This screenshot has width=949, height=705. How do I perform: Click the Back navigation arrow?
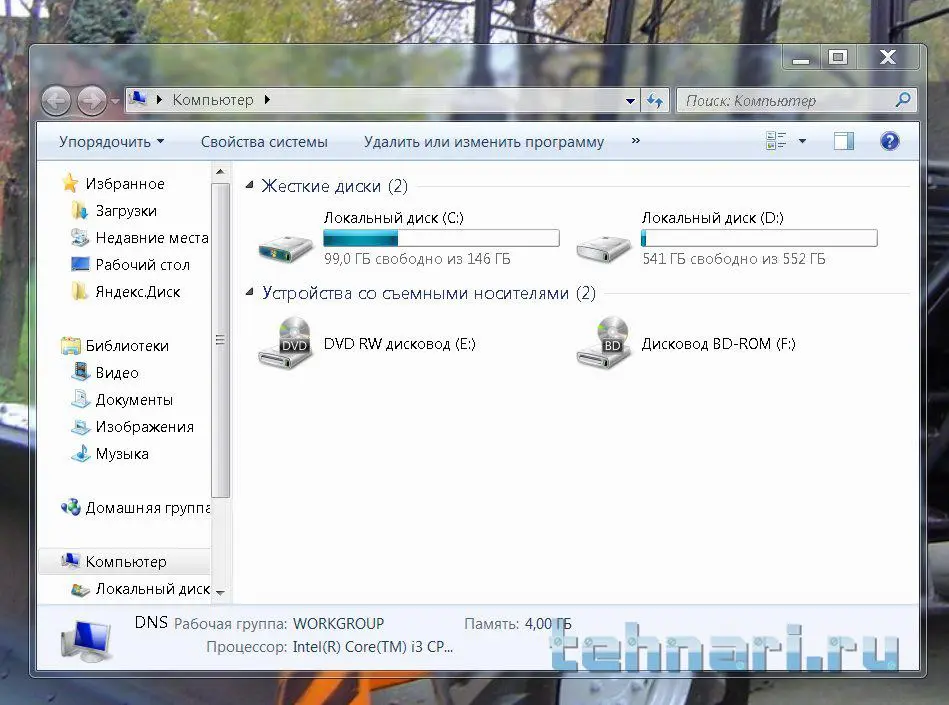(57, 100)
